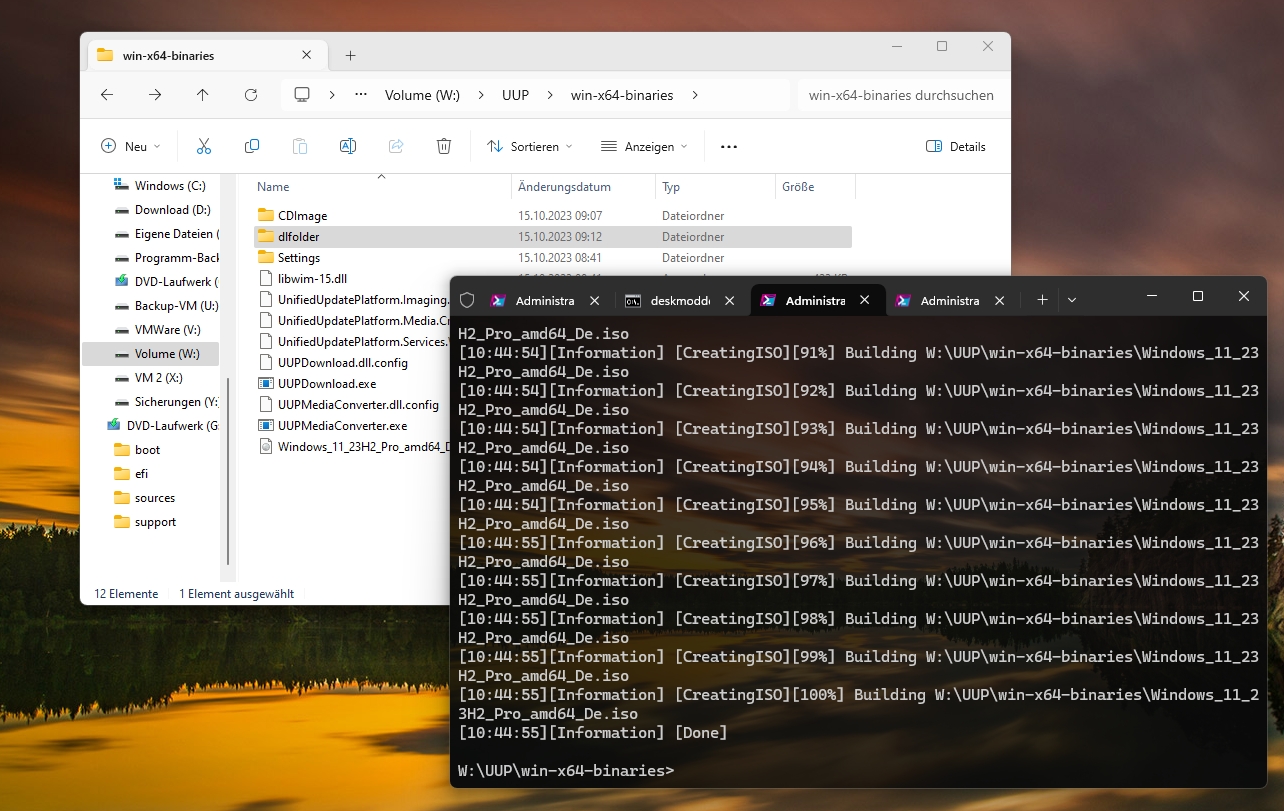Image resolution: width=1284 pixels, height=811 pixels.
Task: Click the win-x64-binaries breadcrumb in address bar
Action: coord(622,95)
